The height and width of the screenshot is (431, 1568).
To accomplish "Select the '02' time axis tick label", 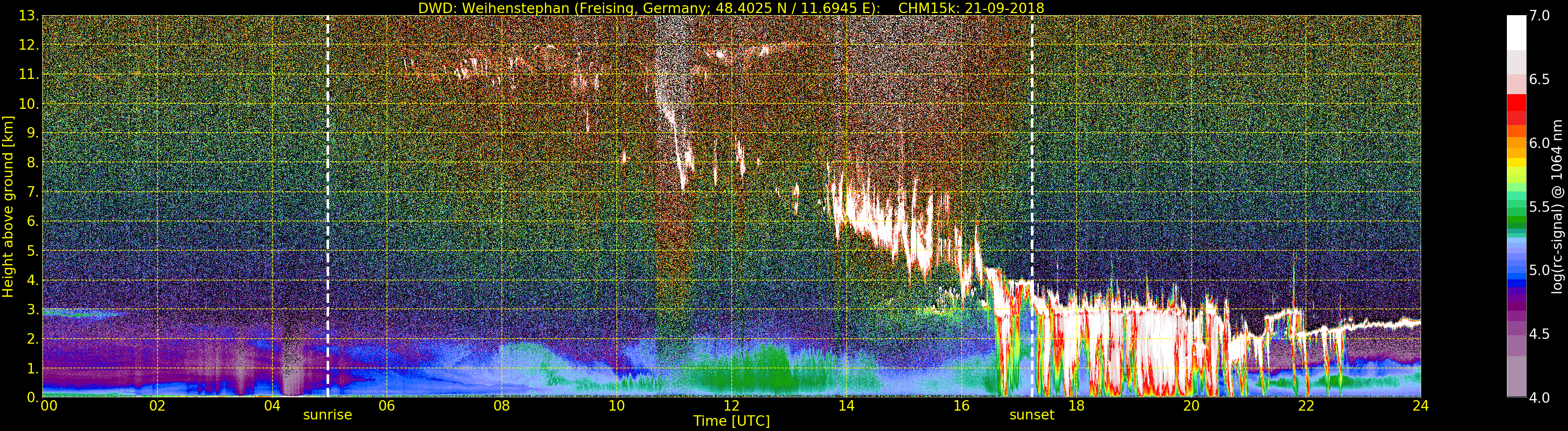I will (x=157, y=406).
